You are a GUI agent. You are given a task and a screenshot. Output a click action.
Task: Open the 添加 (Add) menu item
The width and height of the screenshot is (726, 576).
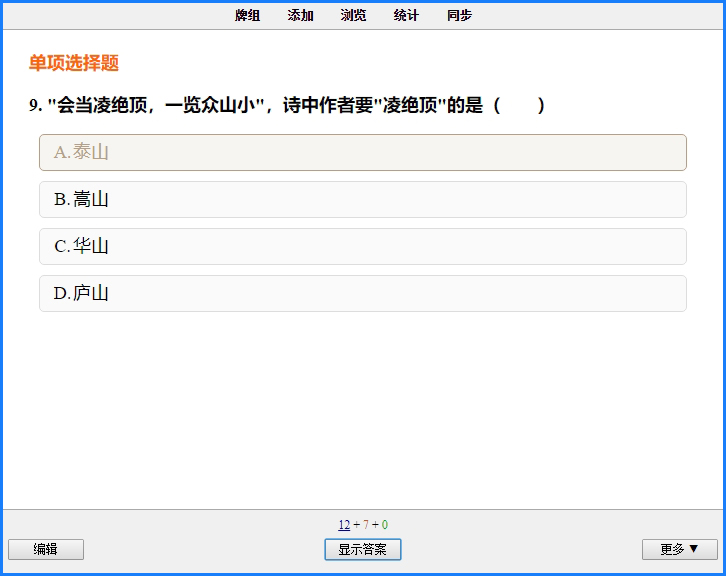point(300,15)
